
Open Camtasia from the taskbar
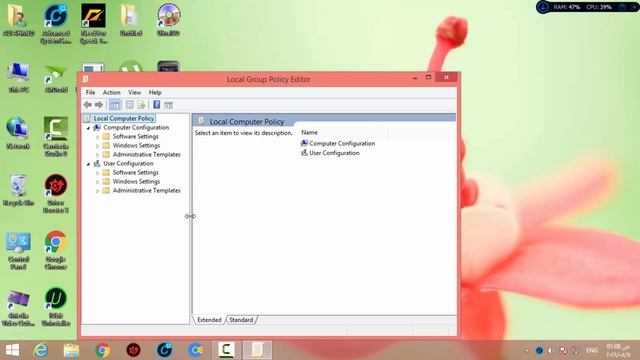point(226,350)
